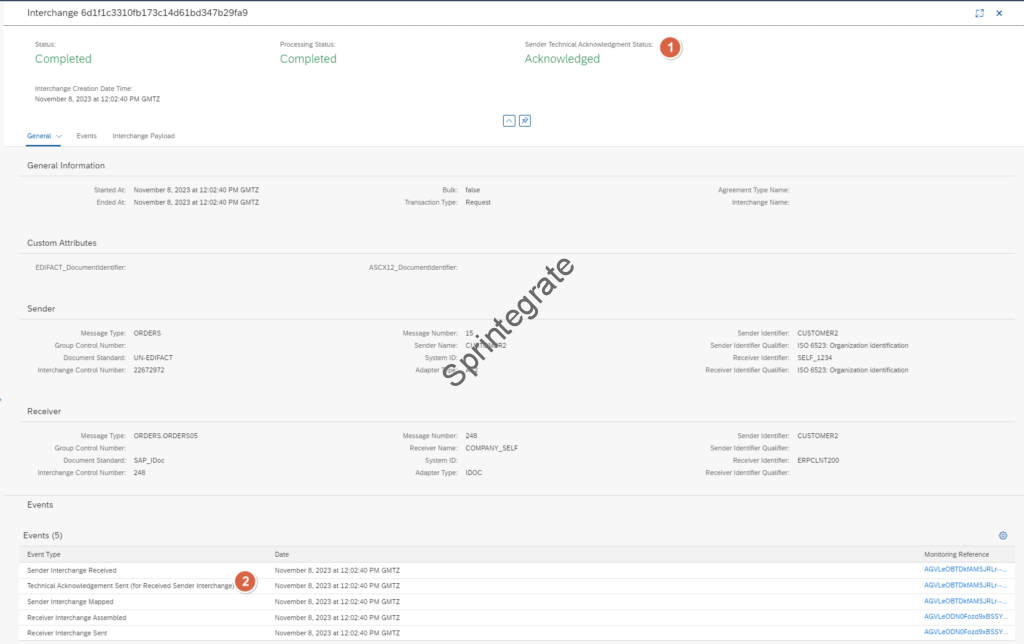Collapse the header with the up-arrow button

click(509, 120)
